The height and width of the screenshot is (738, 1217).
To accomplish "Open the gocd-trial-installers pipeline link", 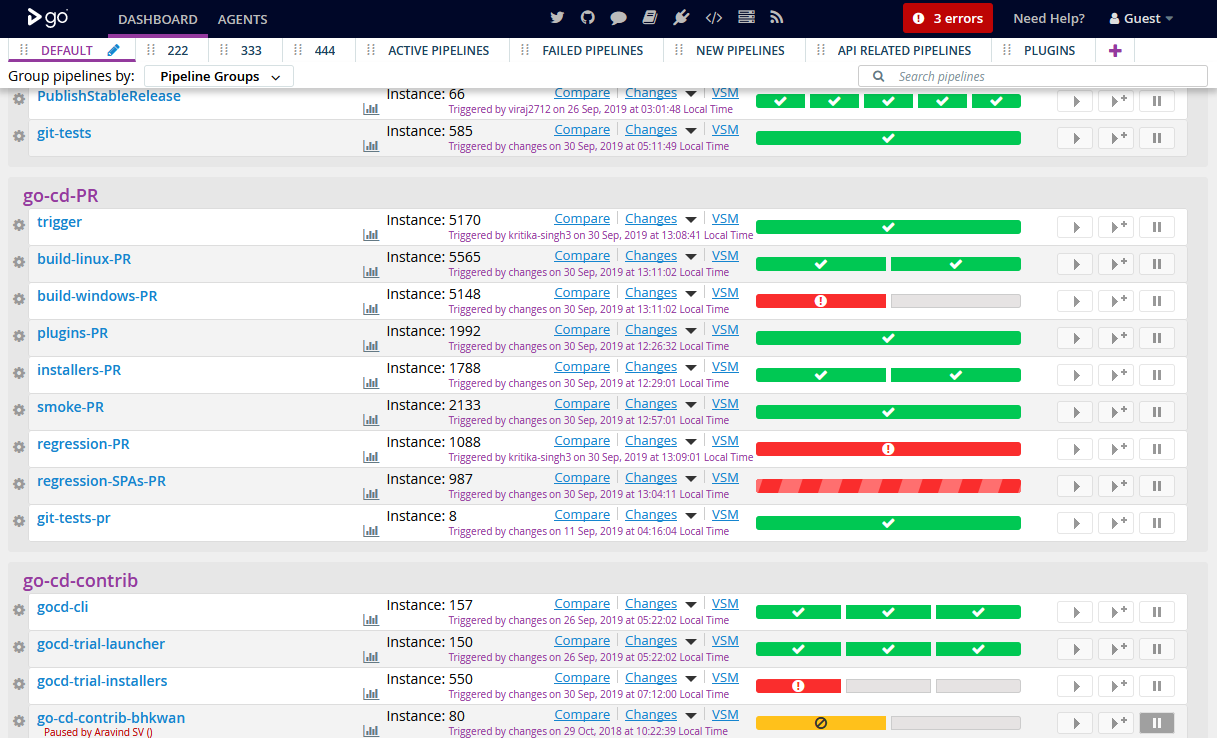I will (102, 681).
